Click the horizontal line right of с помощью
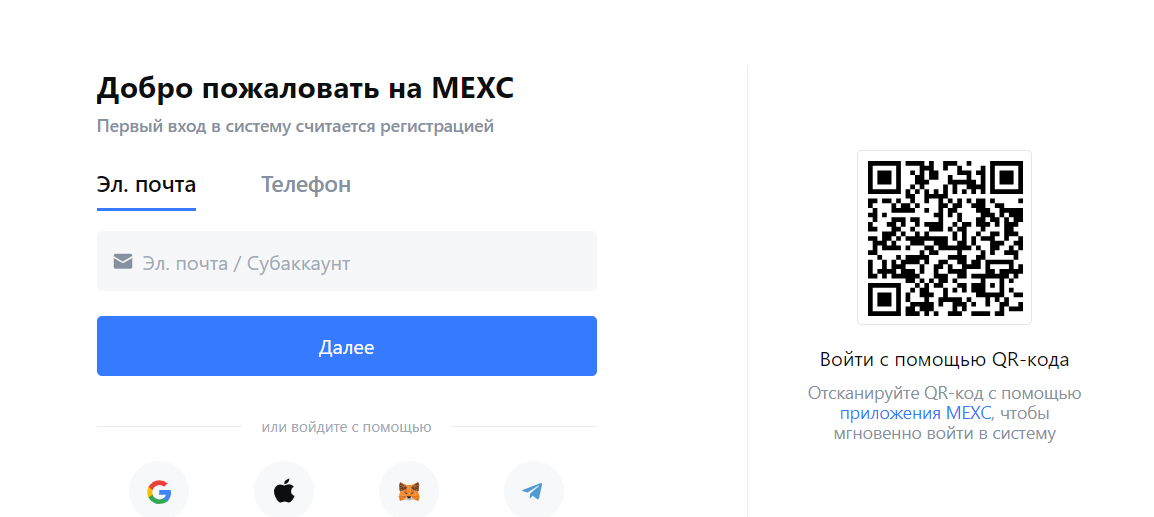Viewport: 1154px width, 517px height. 524,426
